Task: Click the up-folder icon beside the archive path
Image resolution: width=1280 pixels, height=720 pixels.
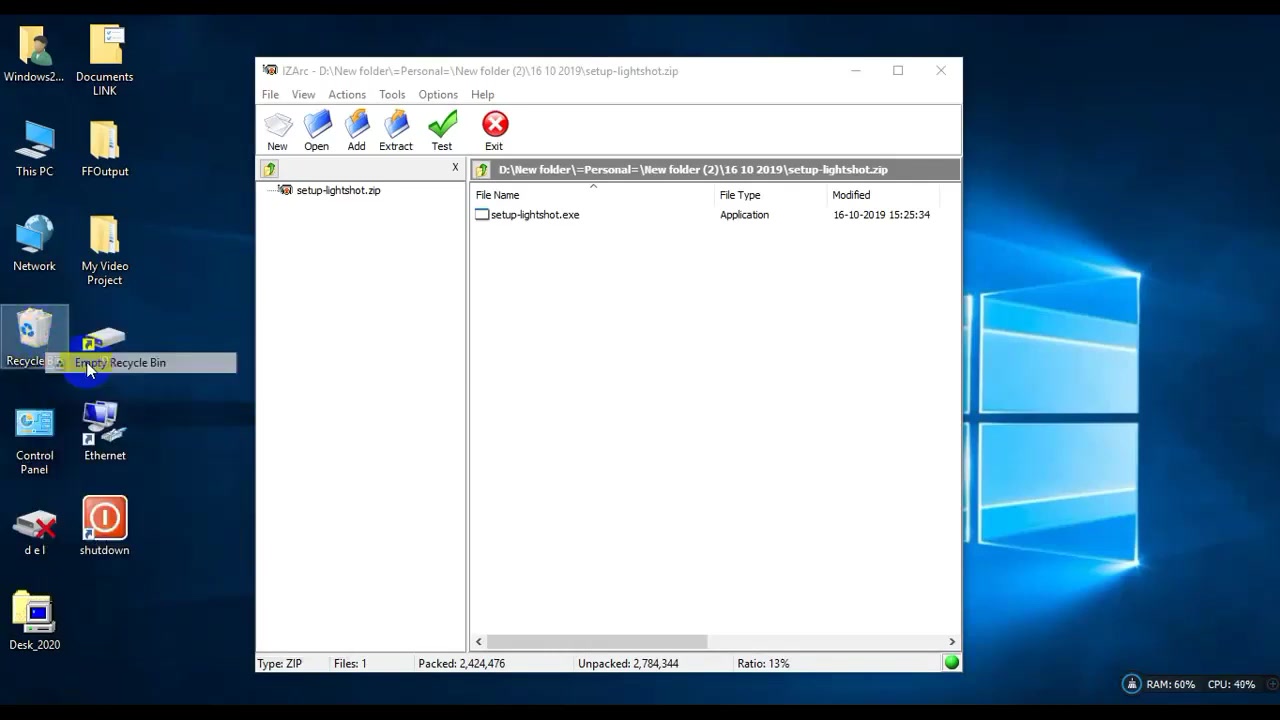Action: click(482, 169)
